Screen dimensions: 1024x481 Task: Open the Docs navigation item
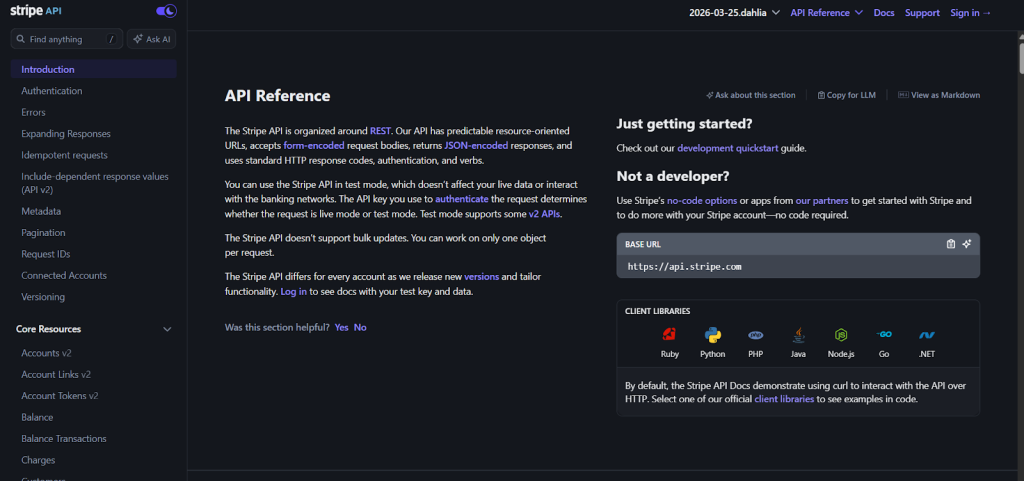click(x=883, y=13)
